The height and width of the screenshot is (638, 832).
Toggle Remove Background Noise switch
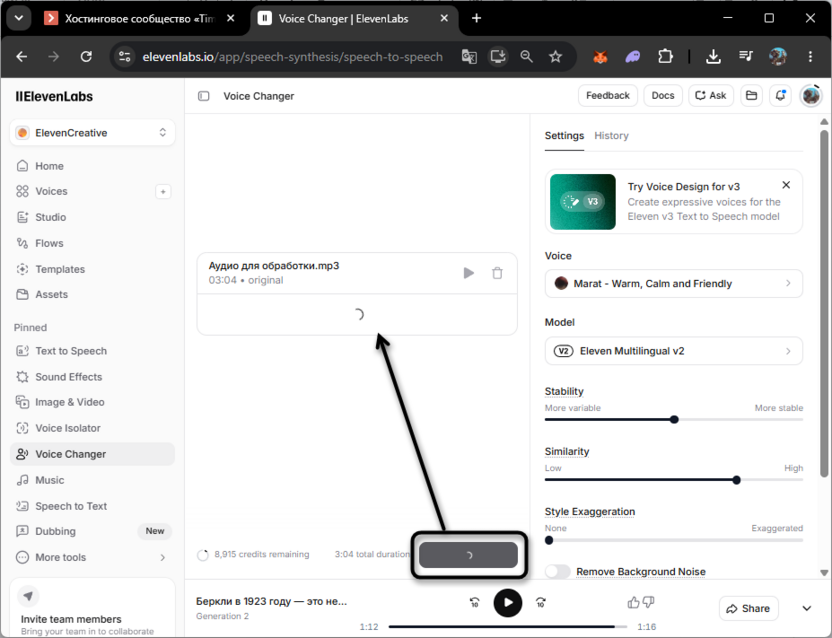coord(558,572)
